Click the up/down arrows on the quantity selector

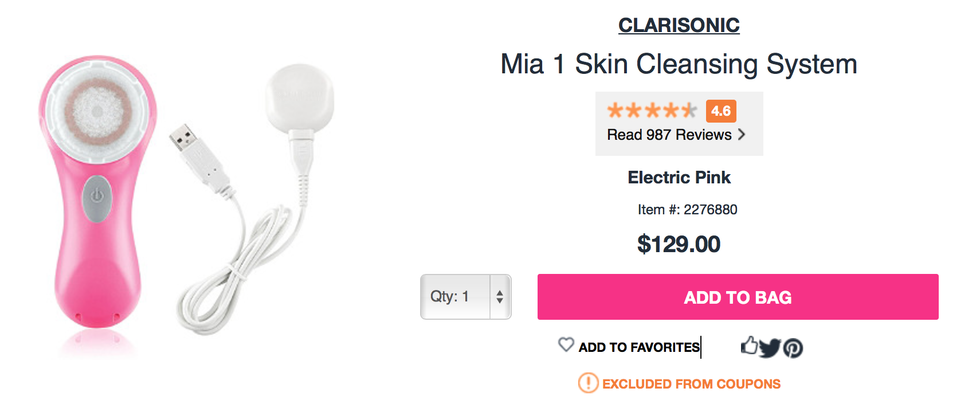click(500, 297)
